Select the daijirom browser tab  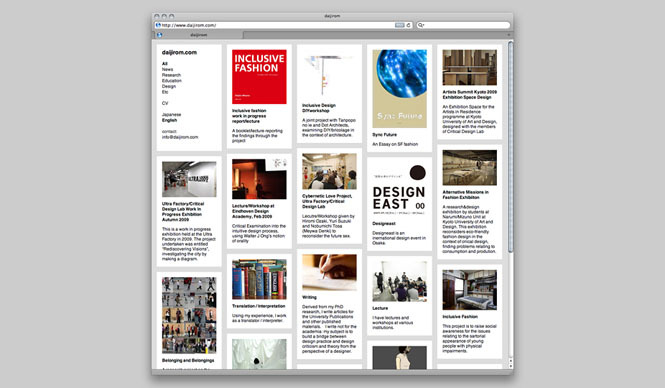pos(198,35)
